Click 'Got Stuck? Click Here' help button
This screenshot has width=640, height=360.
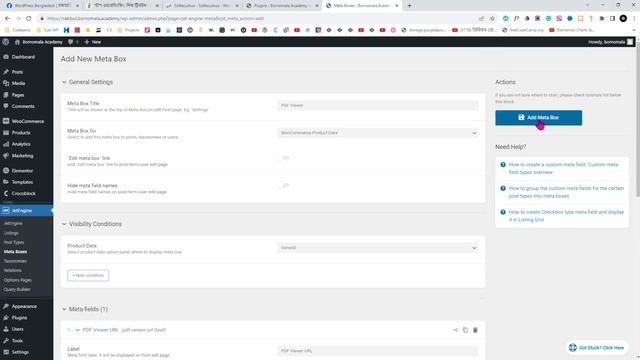pos(596,347)
